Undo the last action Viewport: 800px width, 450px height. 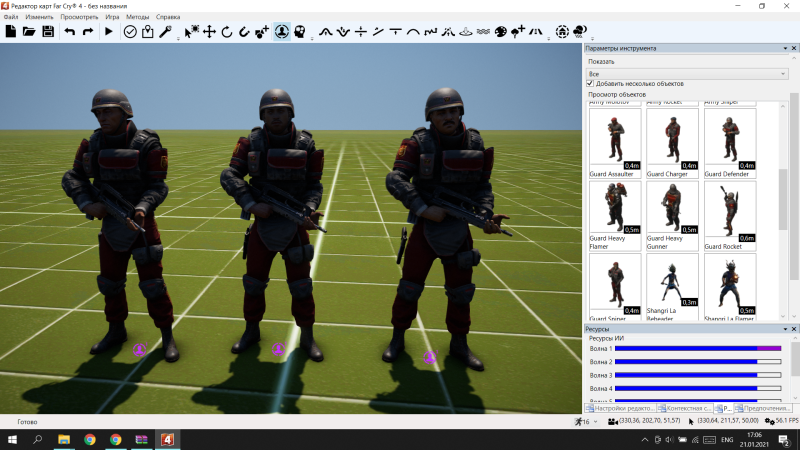point(70,32)
